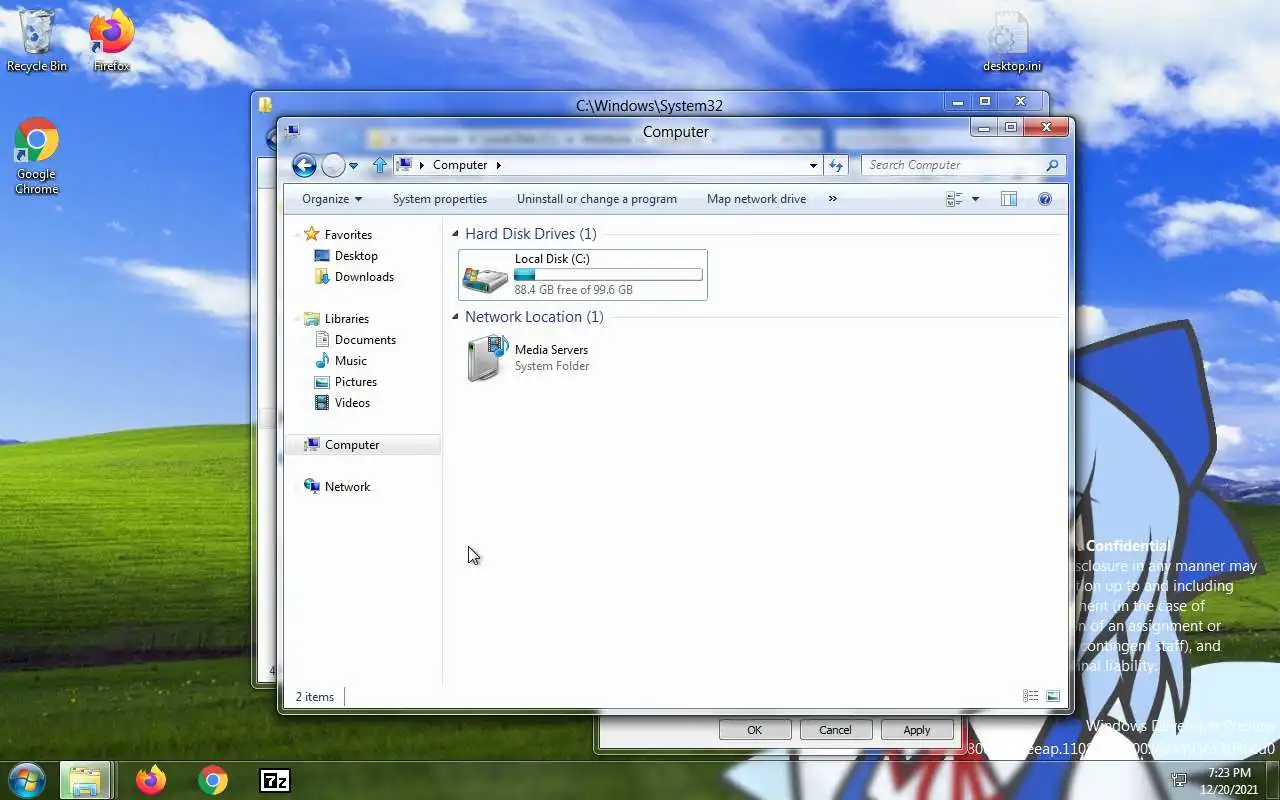This screenshot has width=1280, height=800.
Task: Select the Media Servers icon
Action: click(486, 358)
